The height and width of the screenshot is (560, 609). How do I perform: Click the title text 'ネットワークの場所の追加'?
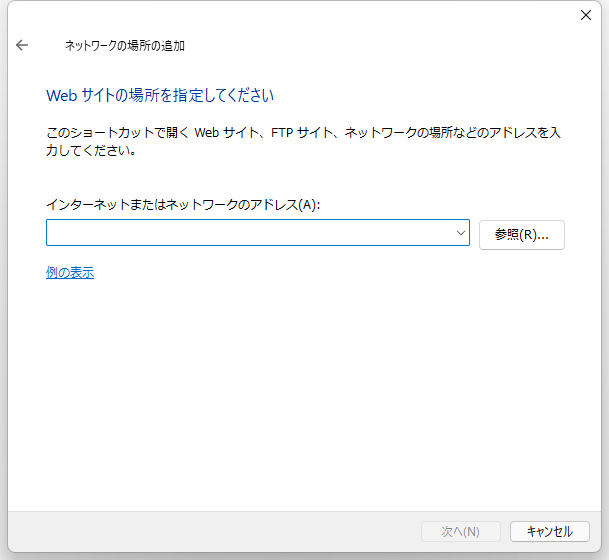[x=124, y=45]
